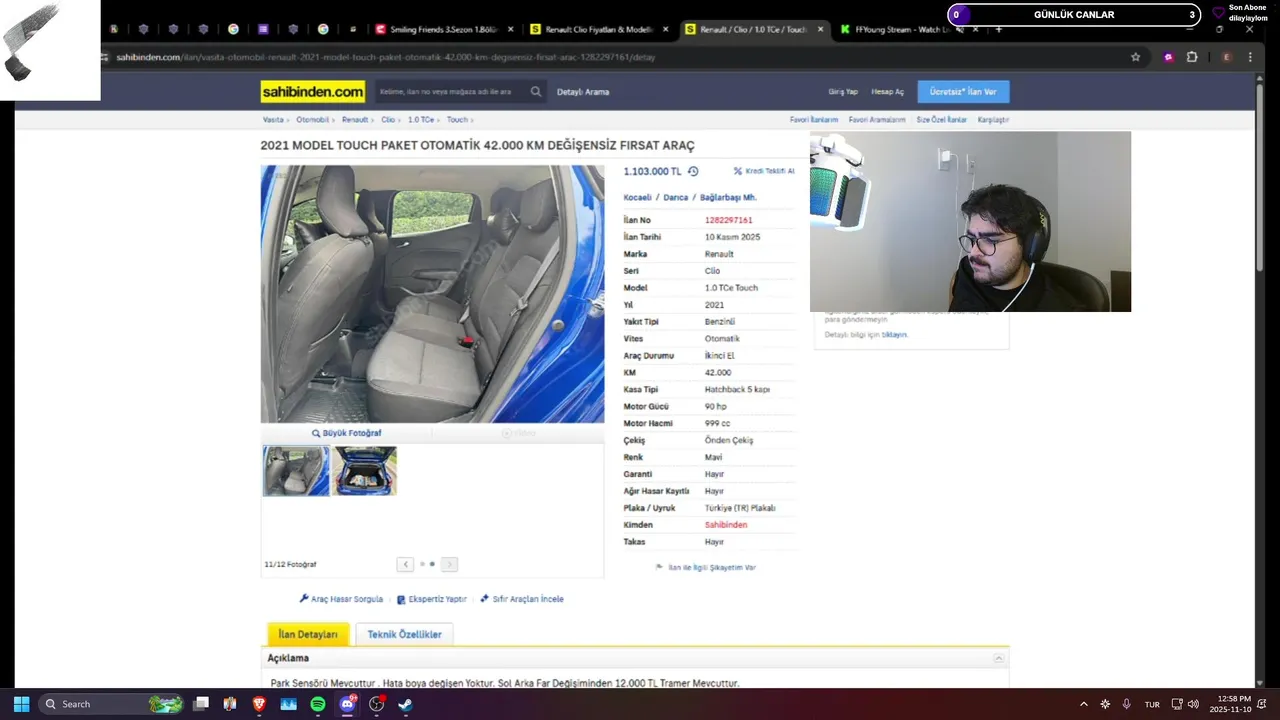
Task: Open Steam from the taskbar
Action: tap(405, 704)
